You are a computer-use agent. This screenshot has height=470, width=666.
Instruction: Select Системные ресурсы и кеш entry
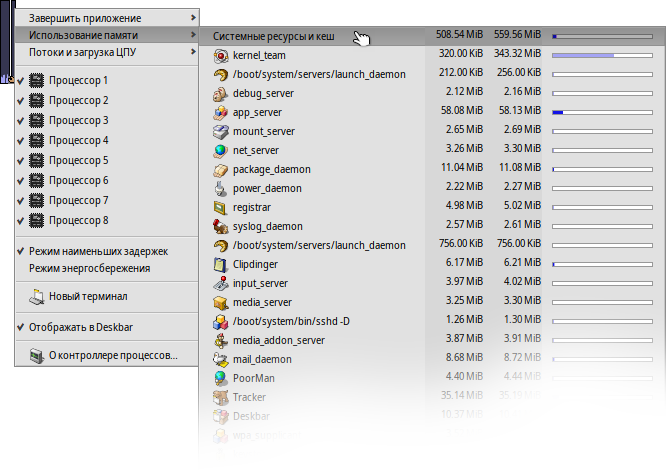coord(432,37)
